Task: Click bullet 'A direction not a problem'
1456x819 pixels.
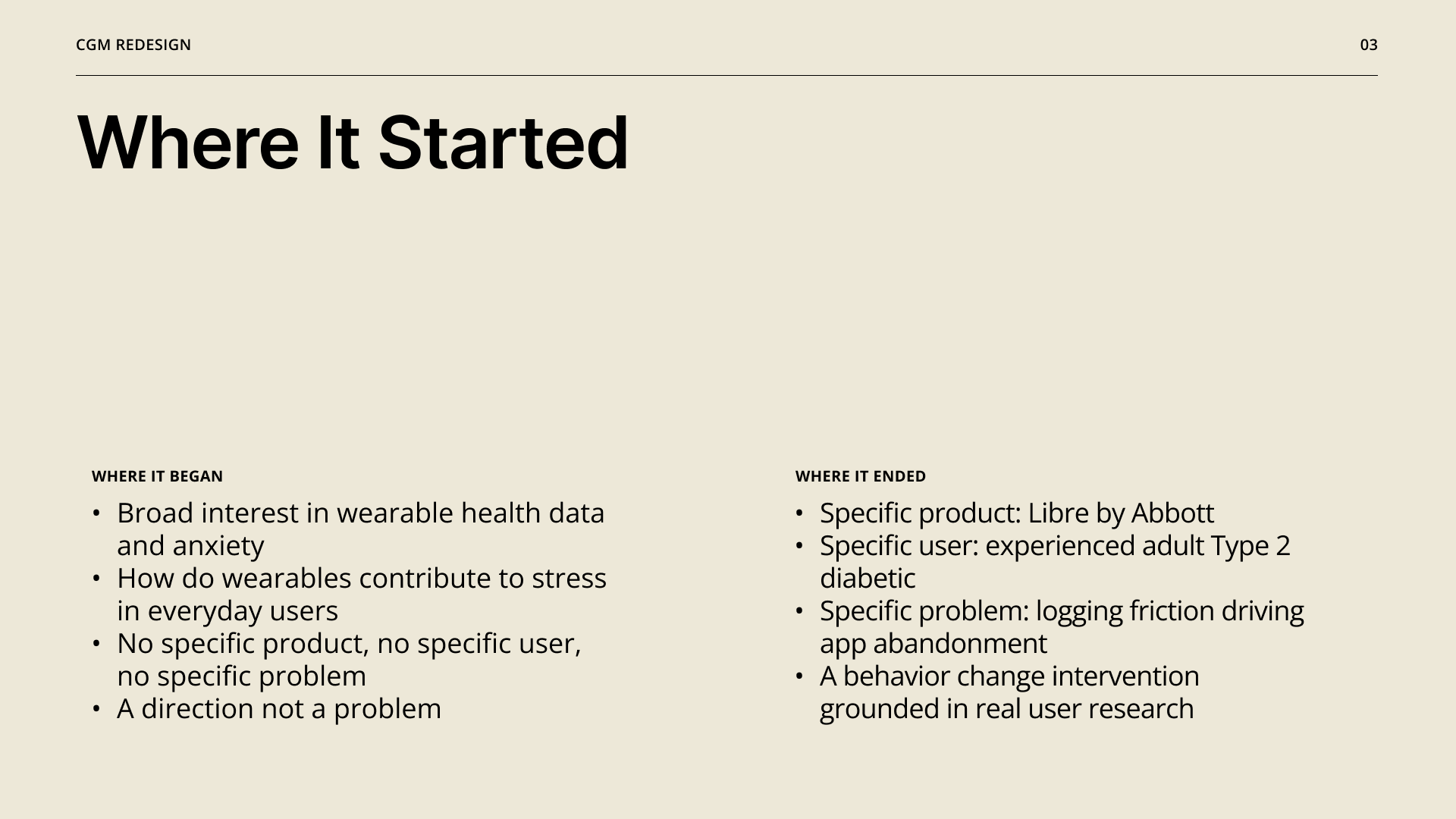Action: (x=279, y=709)
